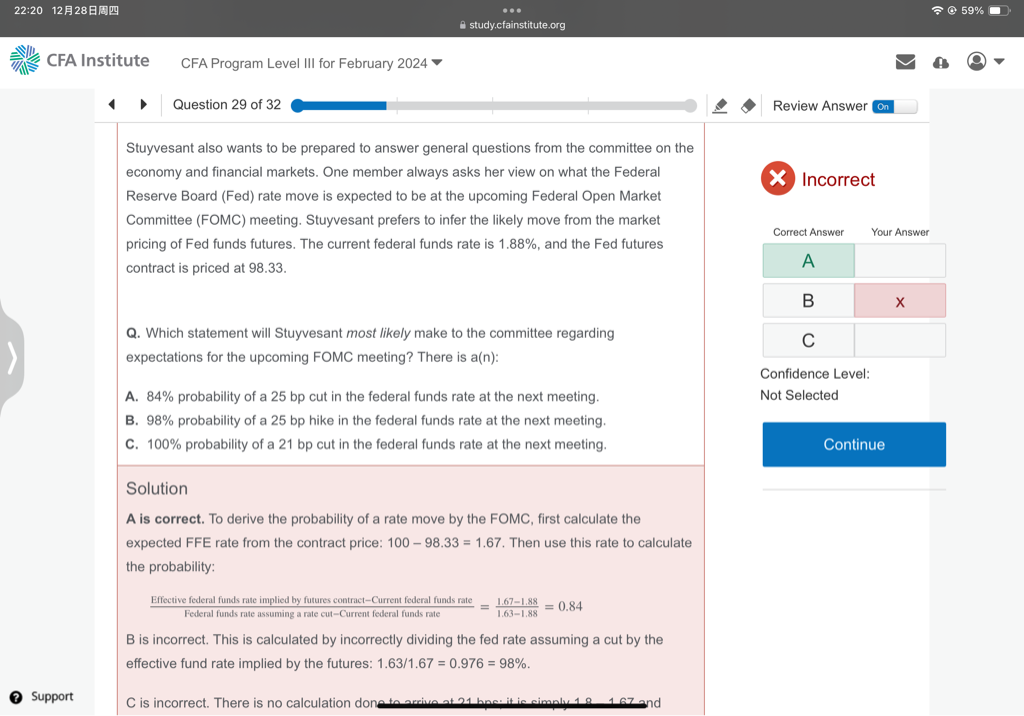Click the cloud download icon
The image size is (1024, 716).
940,62
